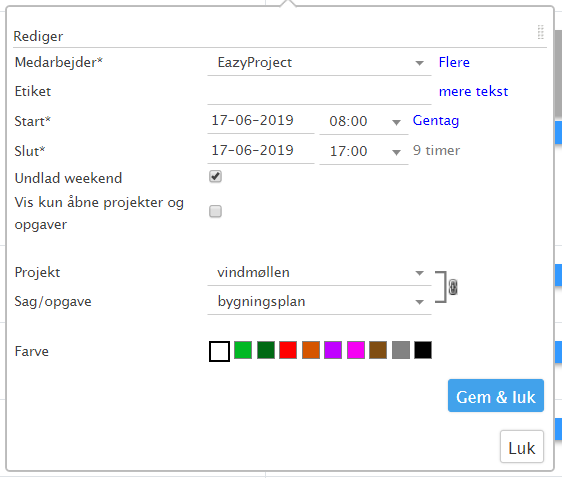Click the drag handle grip icon beside Rediger
The width and height of the screenshot is (562, 478).
pyautogui.click(x=540, y=32)
